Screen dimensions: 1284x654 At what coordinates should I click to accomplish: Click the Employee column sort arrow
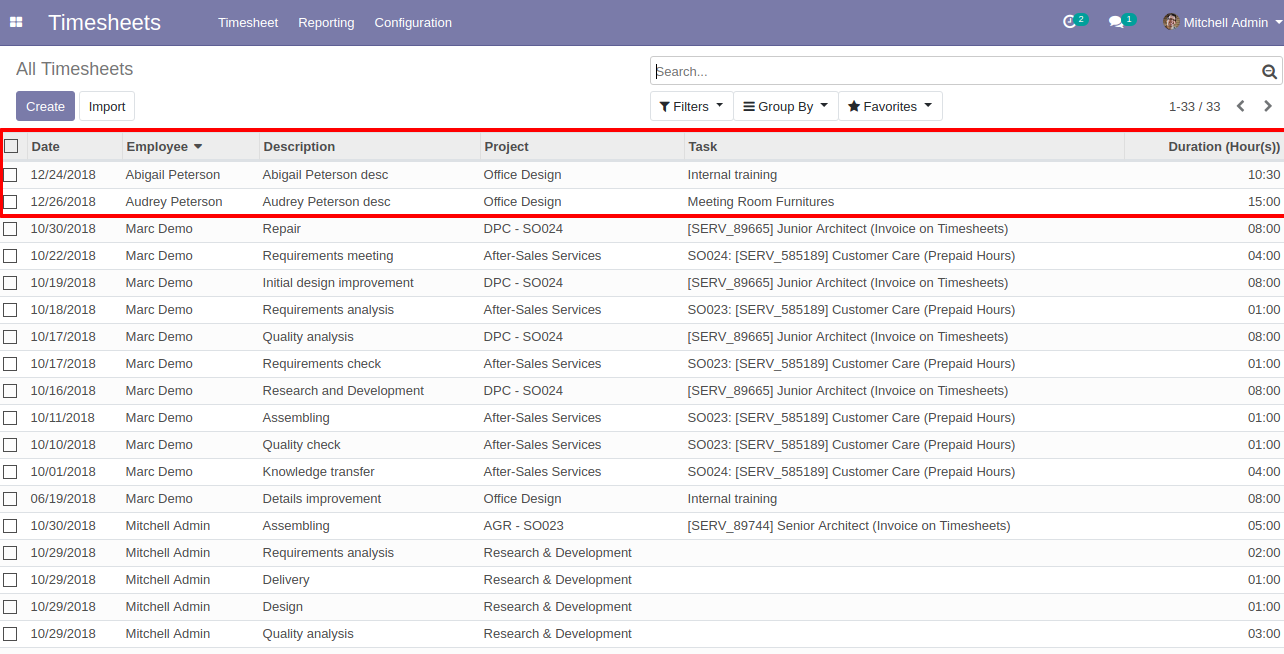pos(198,147)
